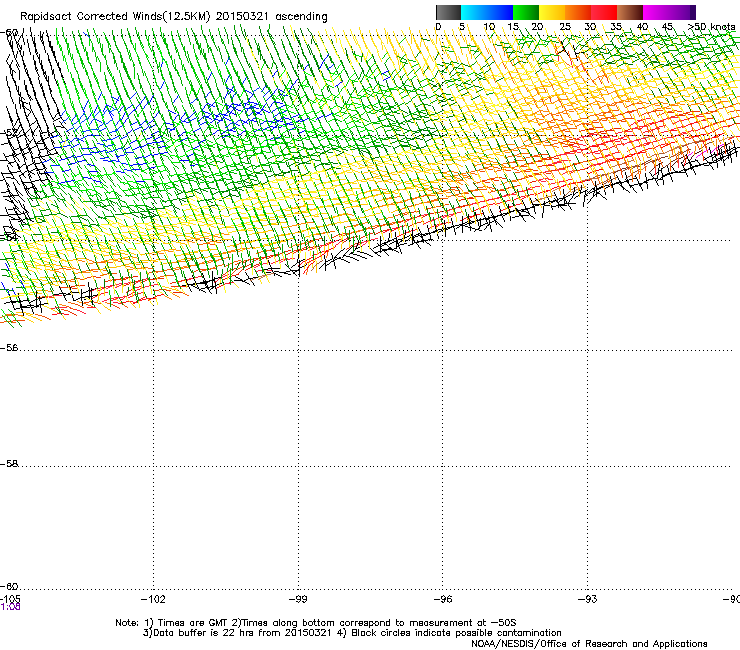Click the green 15-20 knots color band
Image resolution: width=740 pixels, height=650 pixels.
click(526, 12)
